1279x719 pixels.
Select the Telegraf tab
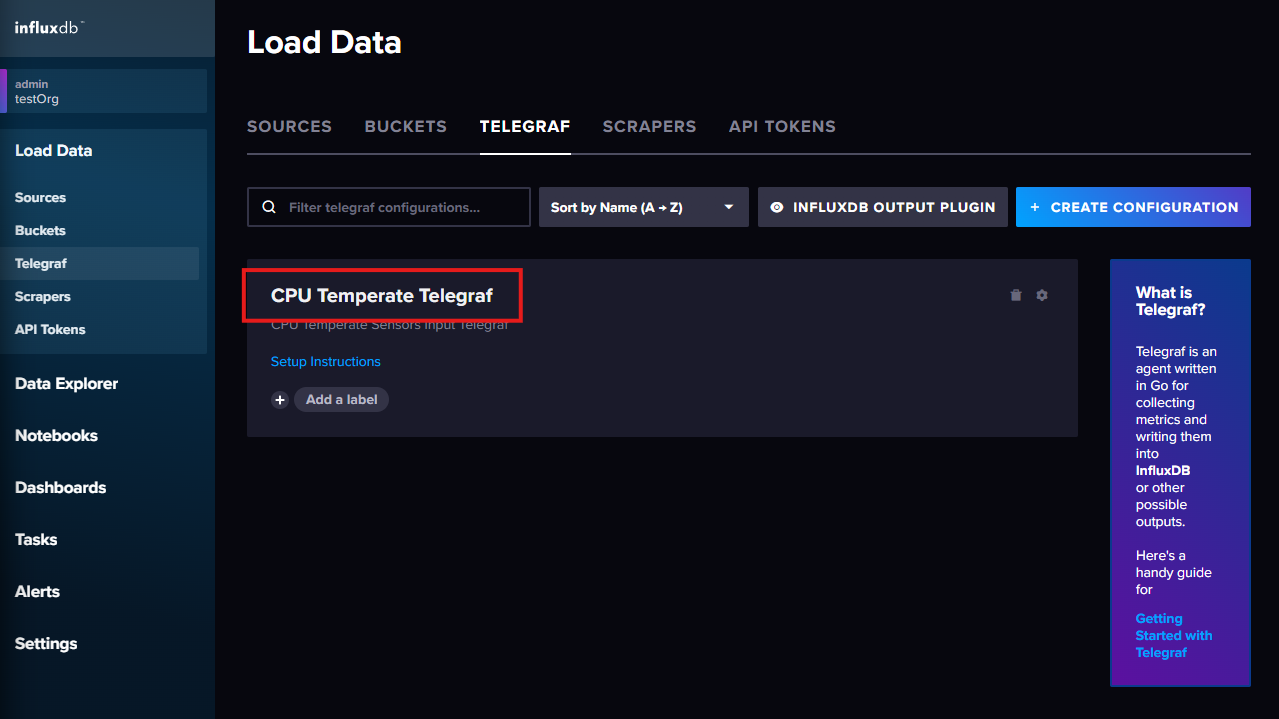point(525,127)
